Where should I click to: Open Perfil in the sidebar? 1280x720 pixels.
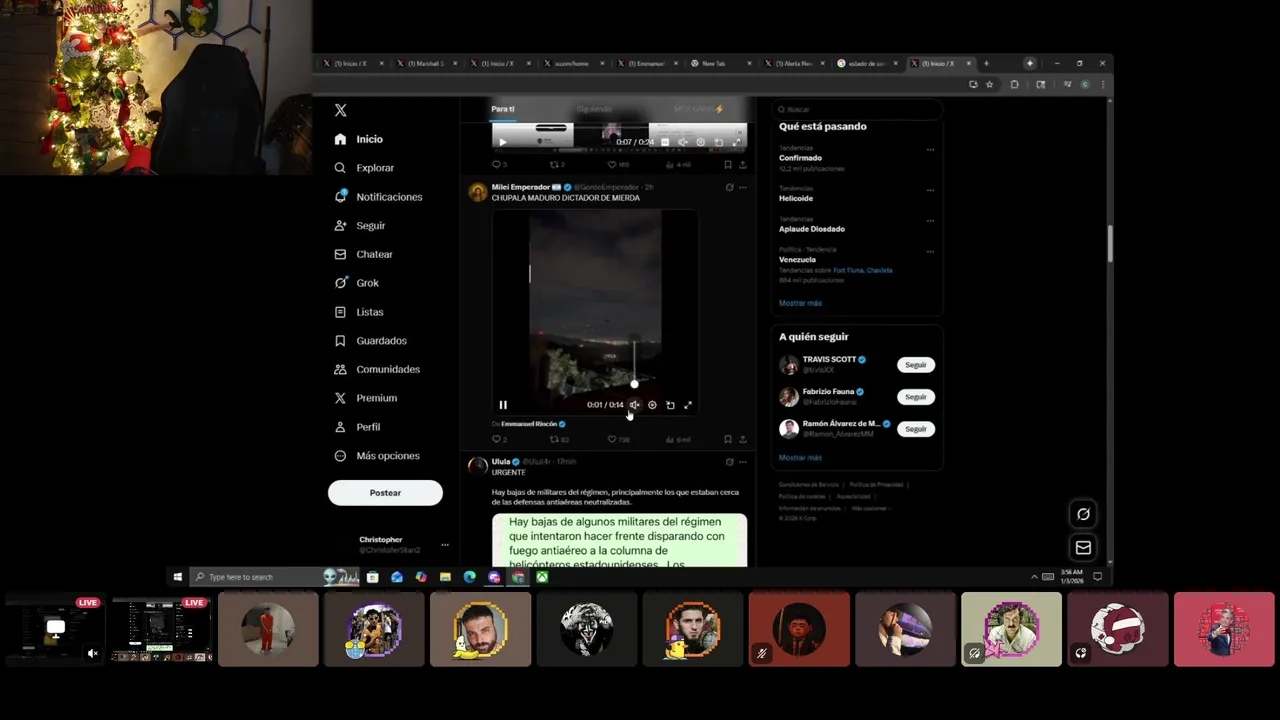point(357,427)
